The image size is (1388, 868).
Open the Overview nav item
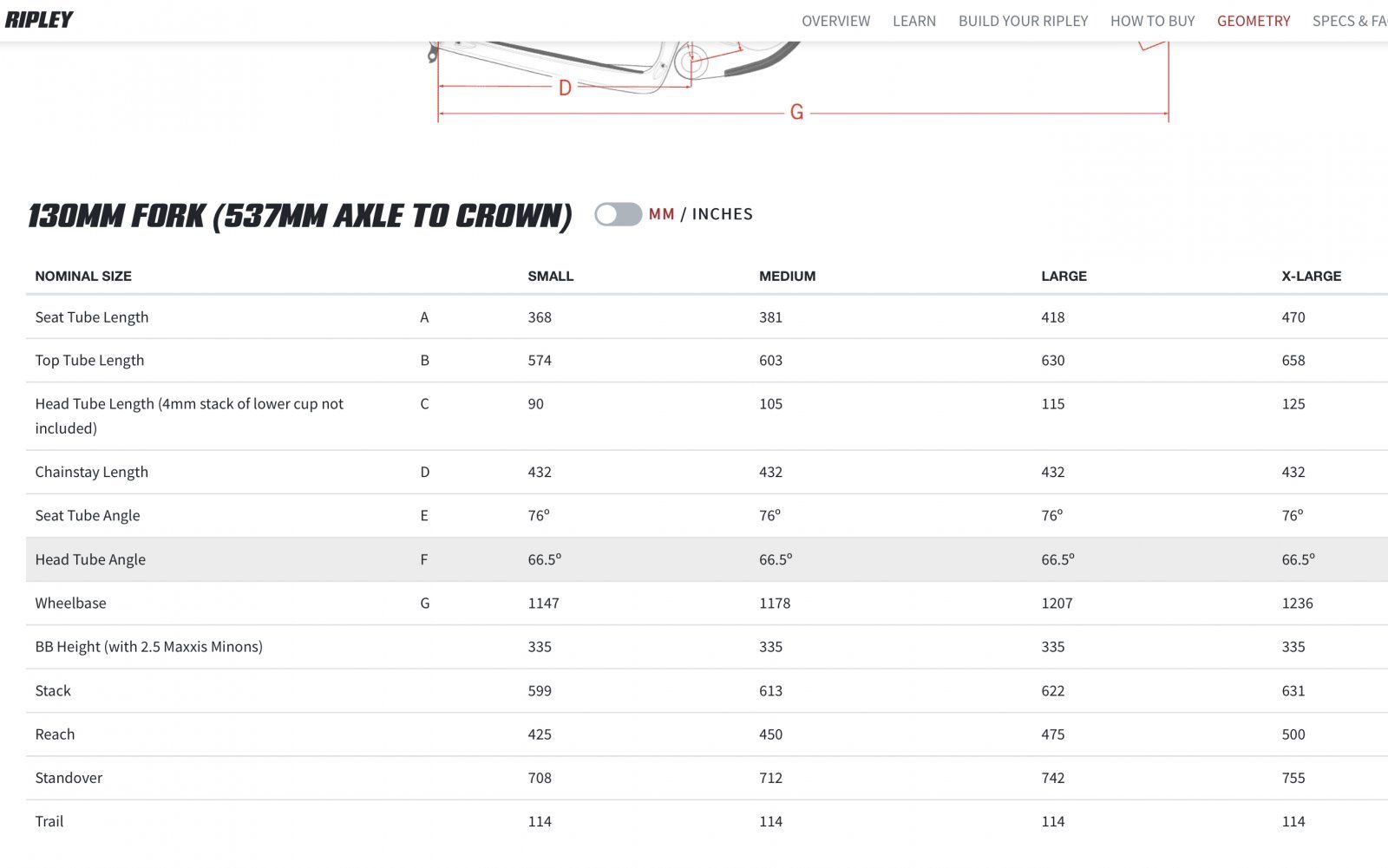[835, 21]
